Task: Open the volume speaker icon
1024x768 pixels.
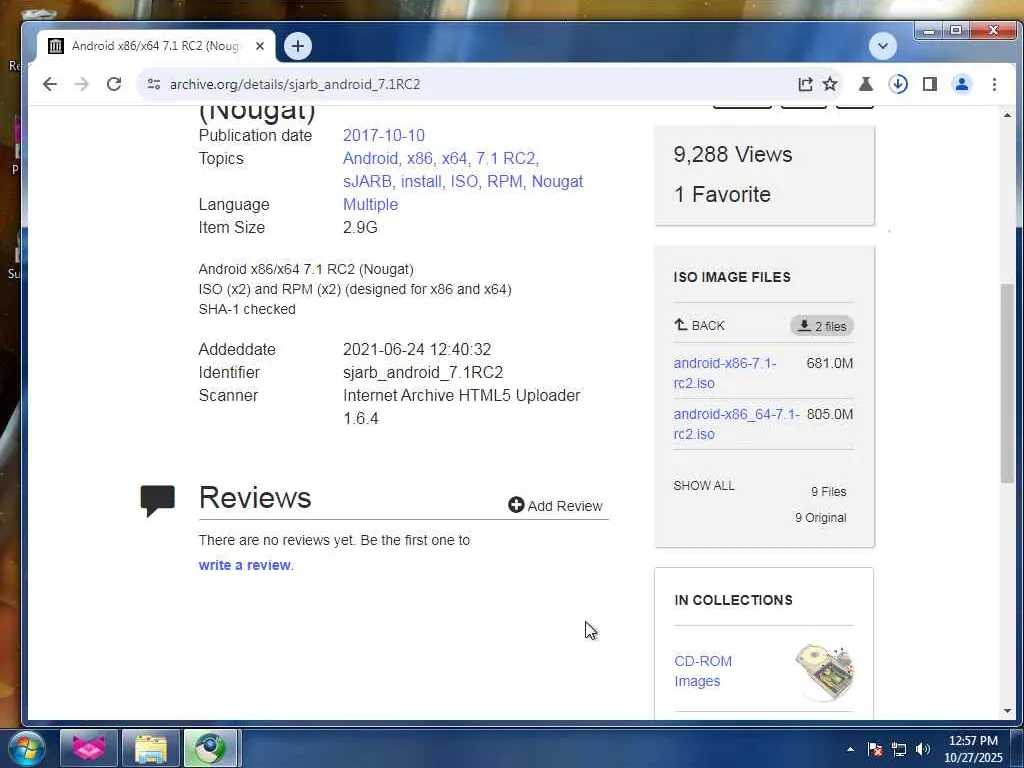Action: [923, 749]
